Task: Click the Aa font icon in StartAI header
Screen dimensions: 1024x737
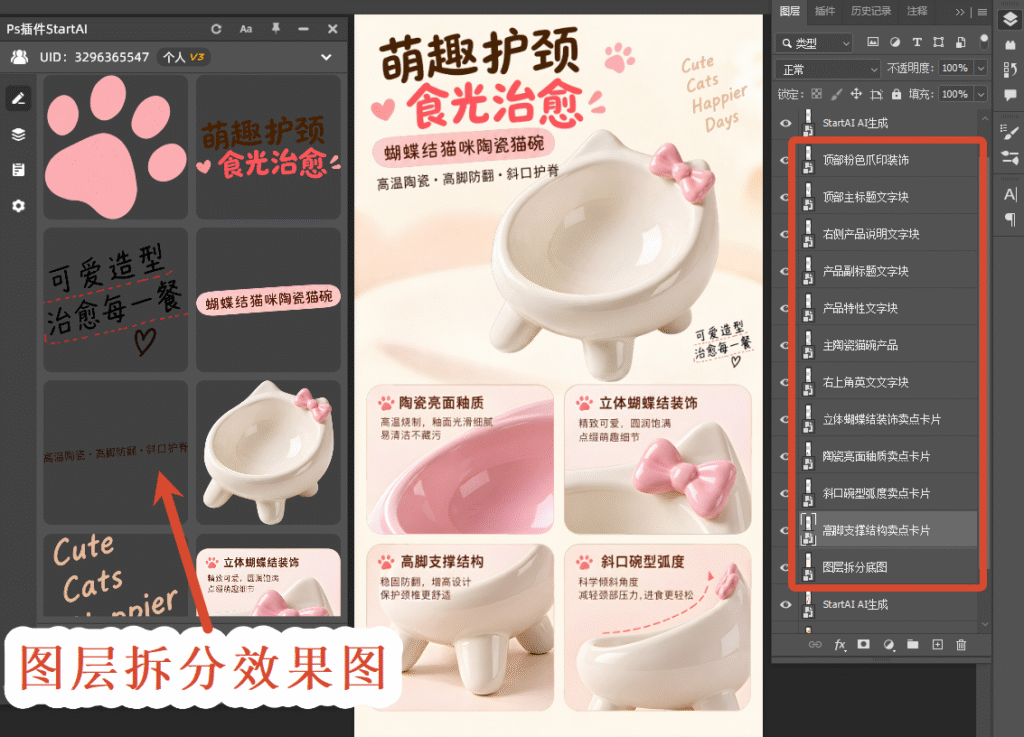Action: pos(246,29)
